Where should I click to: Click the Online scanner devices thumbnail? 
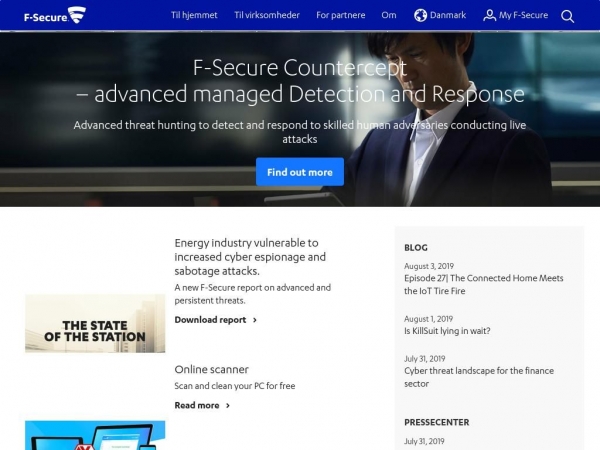coord(95,435)
